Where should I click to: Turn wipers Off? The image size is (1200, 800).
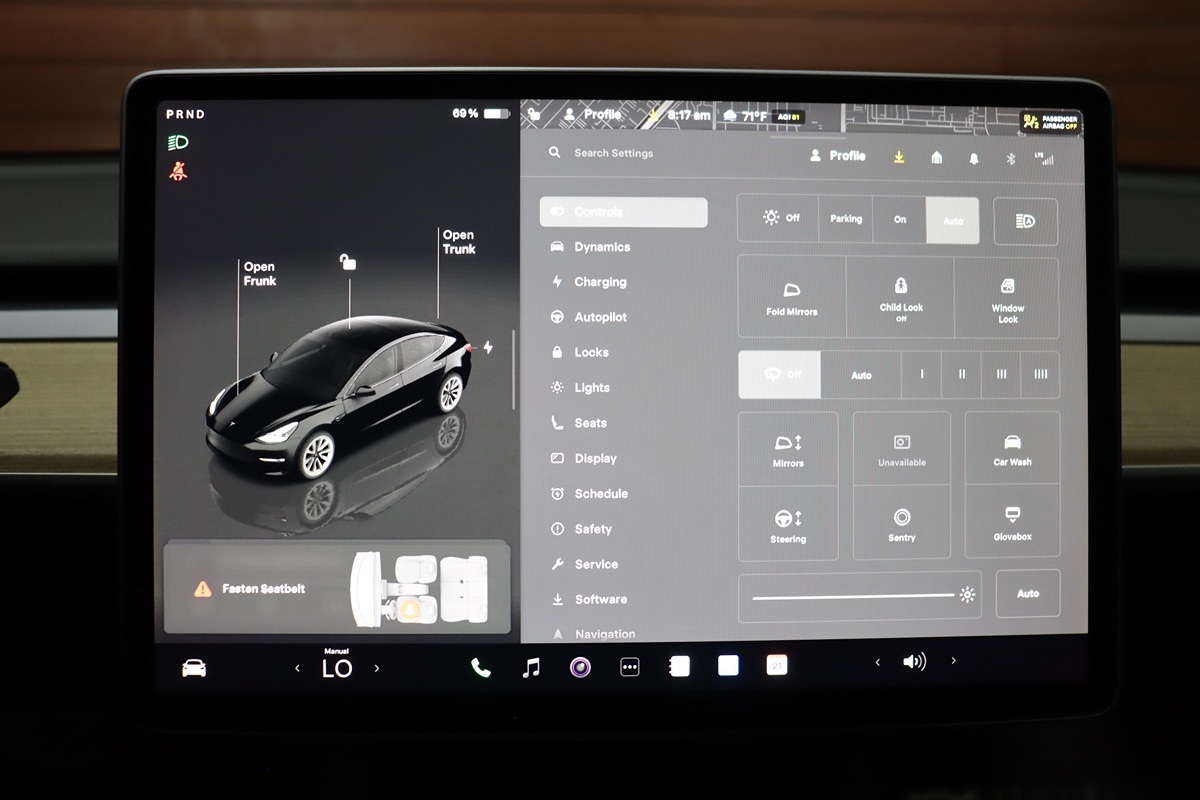coord(779,374)
